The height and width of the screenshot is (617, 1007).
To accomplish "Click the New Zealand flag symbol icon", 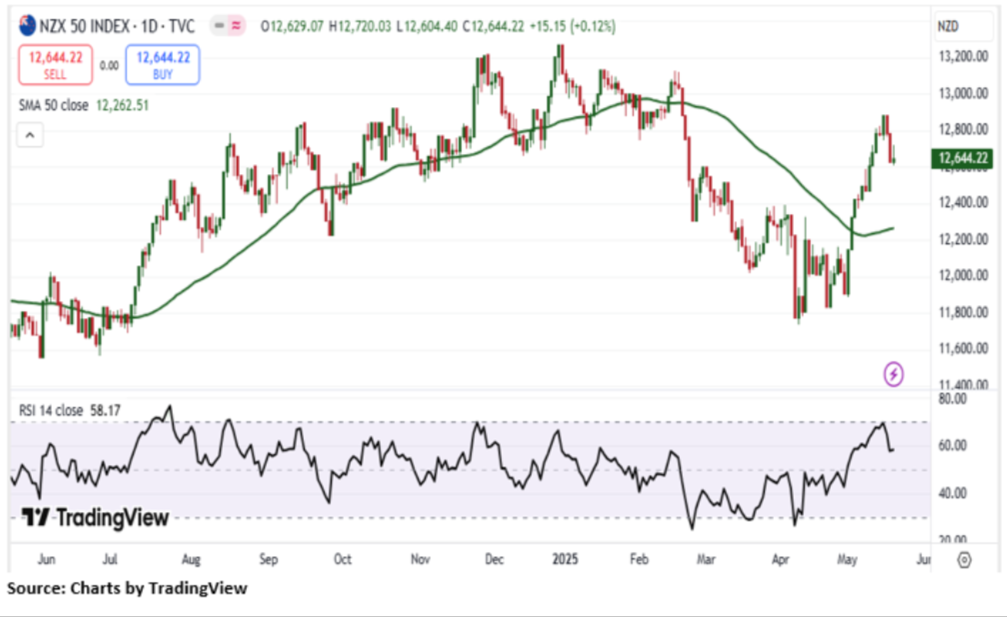I will pos(27,26).
